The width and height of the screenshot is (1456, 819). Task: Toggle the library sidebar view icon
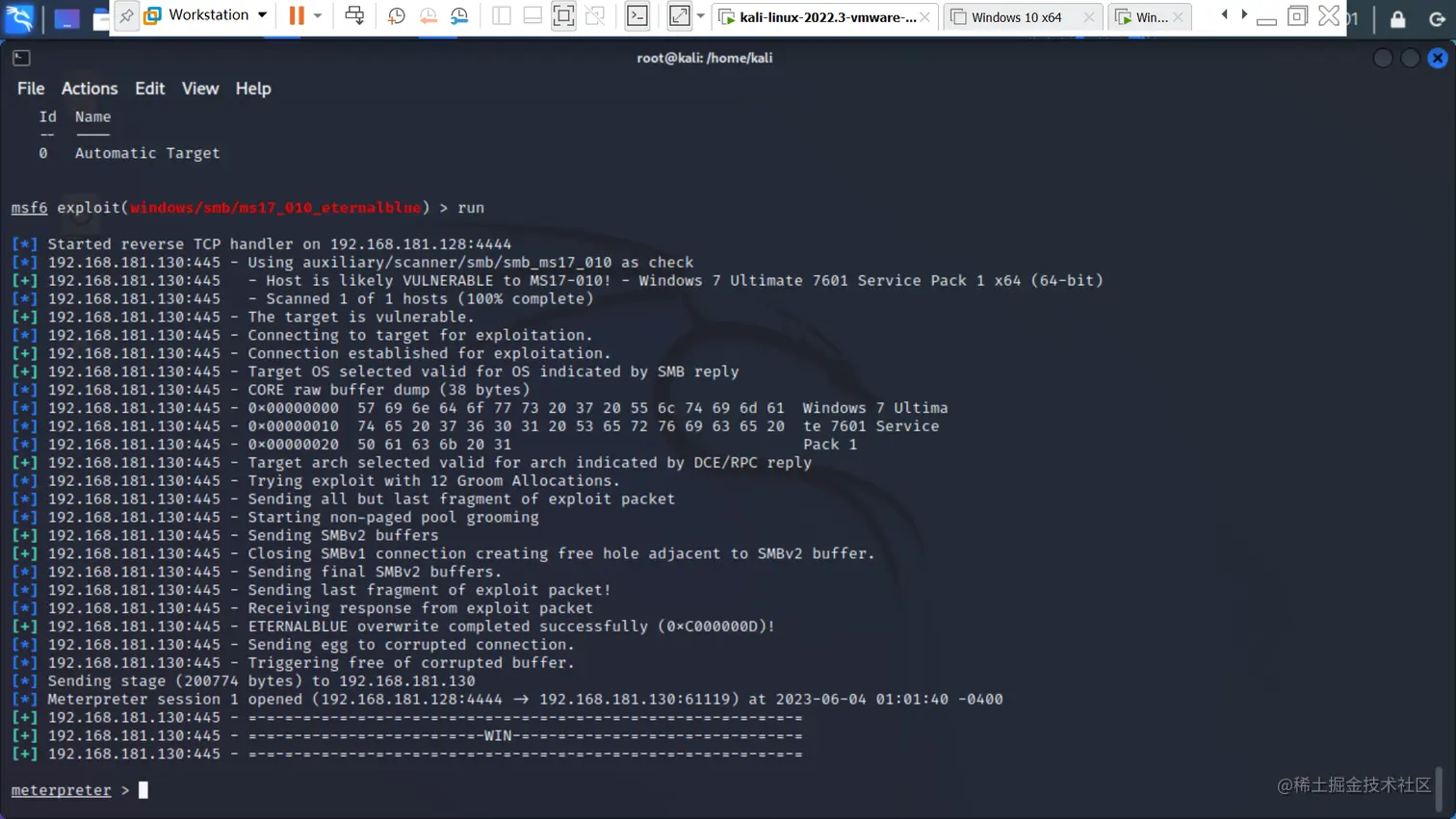pyautogui.click(x=501, y=15)
